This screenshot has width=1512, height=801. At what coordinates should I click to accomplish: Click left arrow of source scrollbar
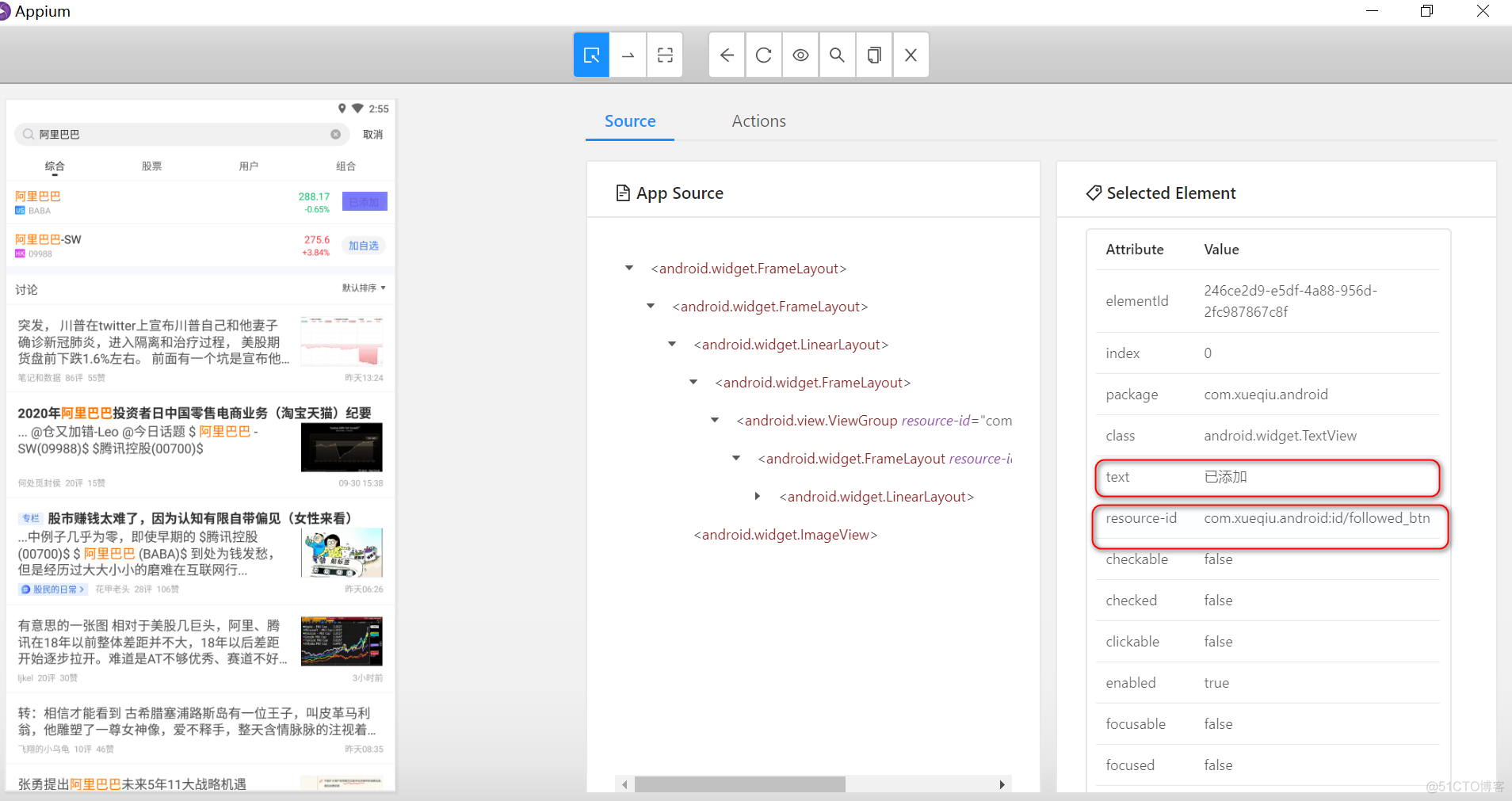pos(625,784)
